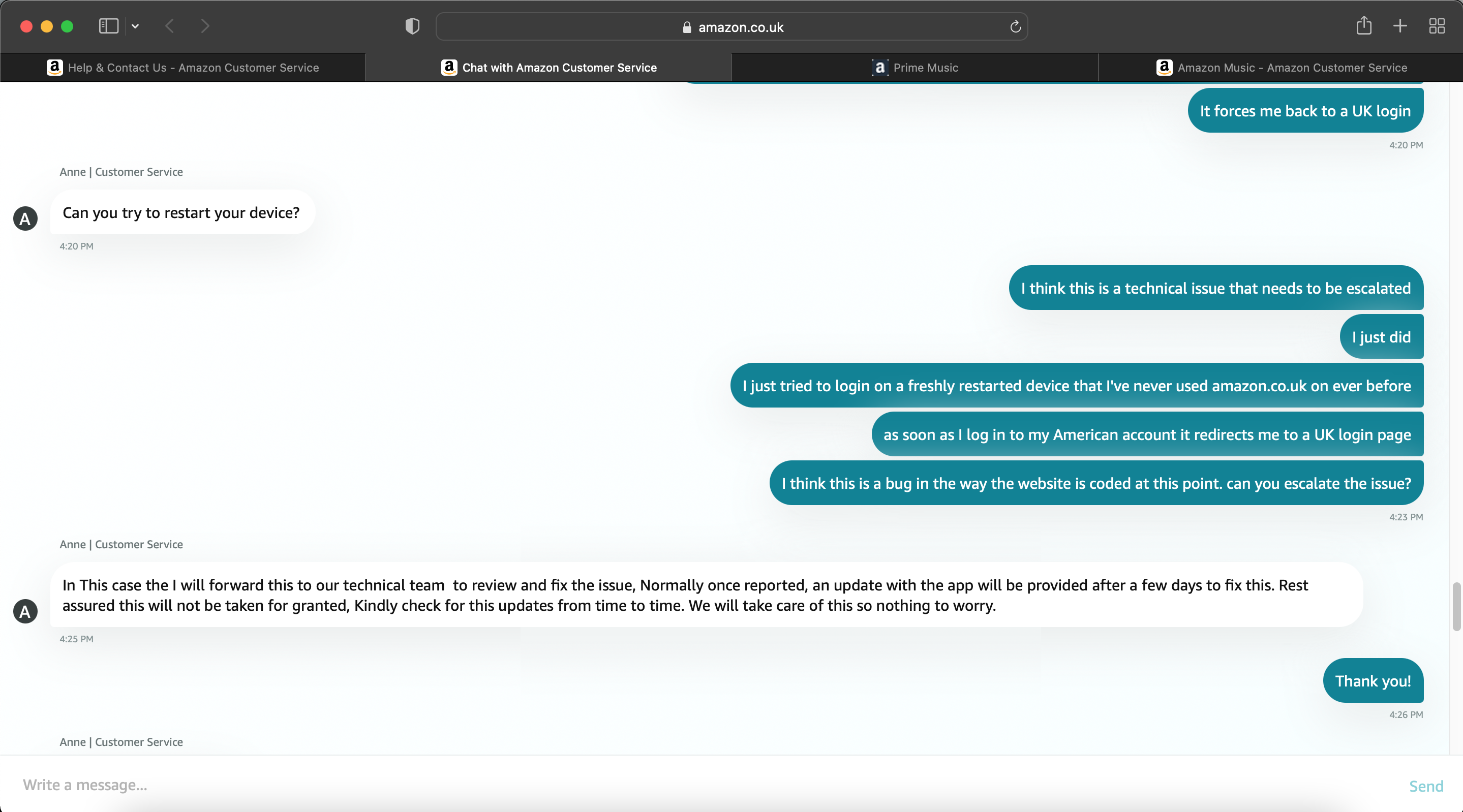Add a new tab with the plus icon
The width and height of the screenshot is (1463, 812).
(1400, 26)
